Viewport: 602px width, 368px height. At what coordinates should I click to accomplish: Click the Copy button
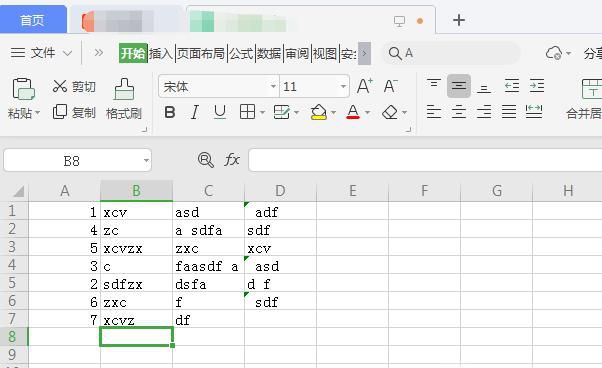pos(74,112)
